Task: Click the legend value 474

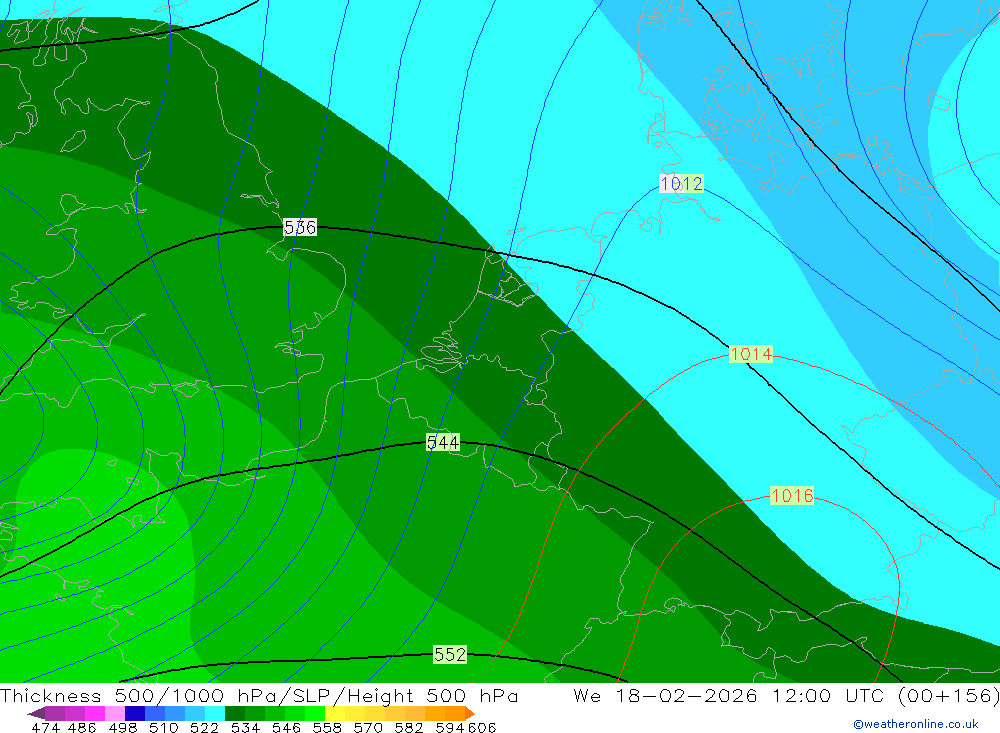Action: coord(45,728)
